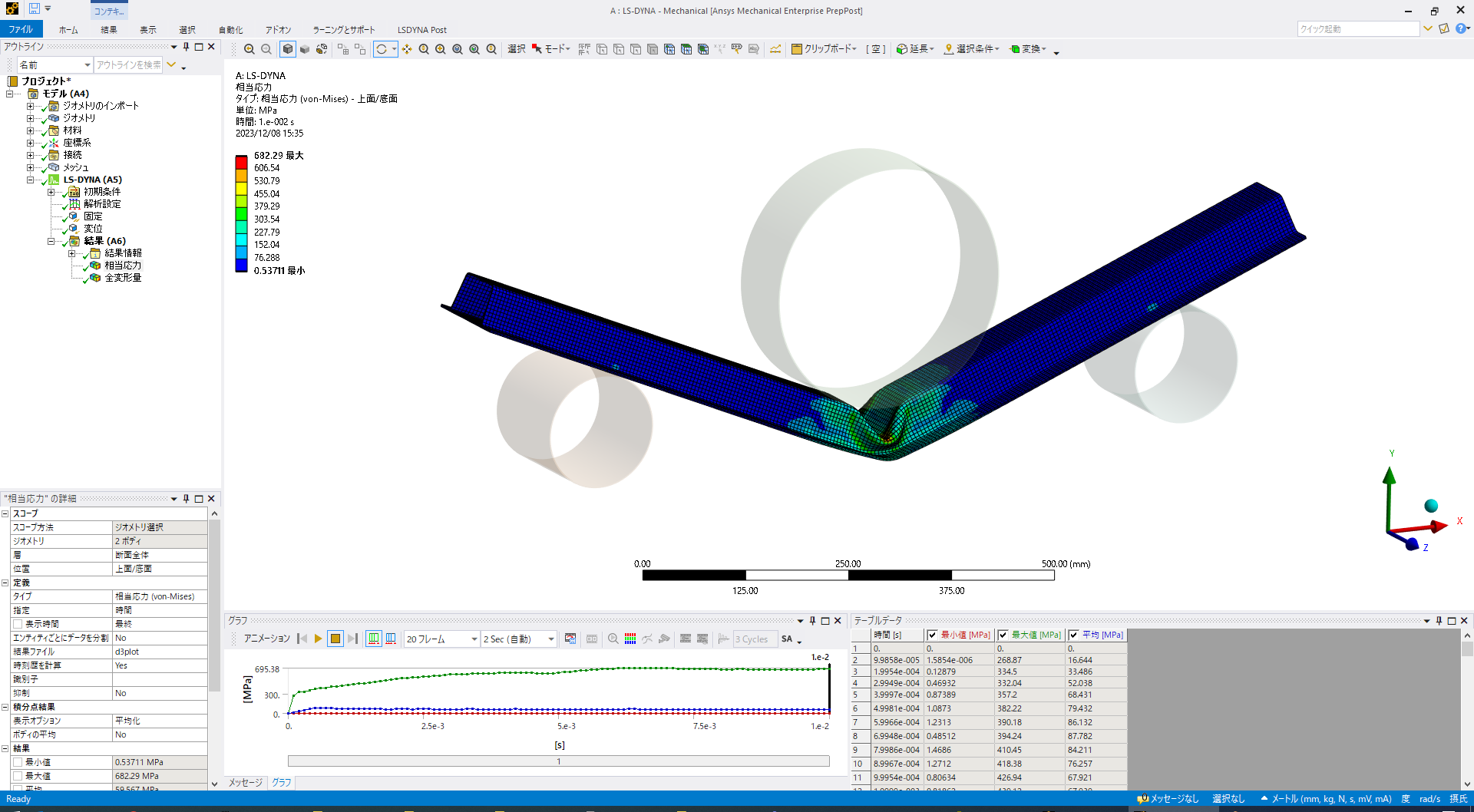
Task: Select 全変形量 in the outline tree
Action: [123, 278]
